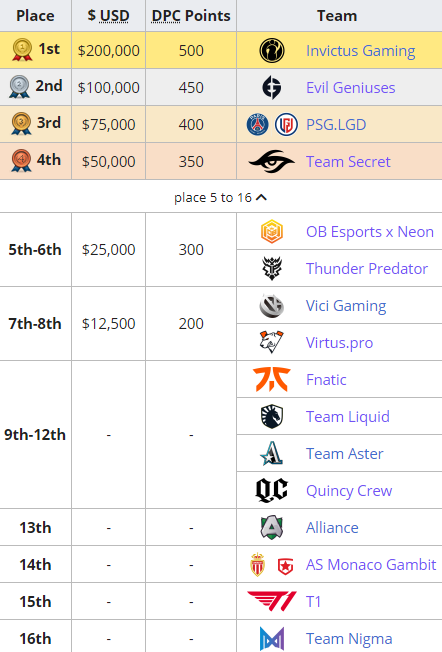Click the 1st place gold medal icon

22,49
